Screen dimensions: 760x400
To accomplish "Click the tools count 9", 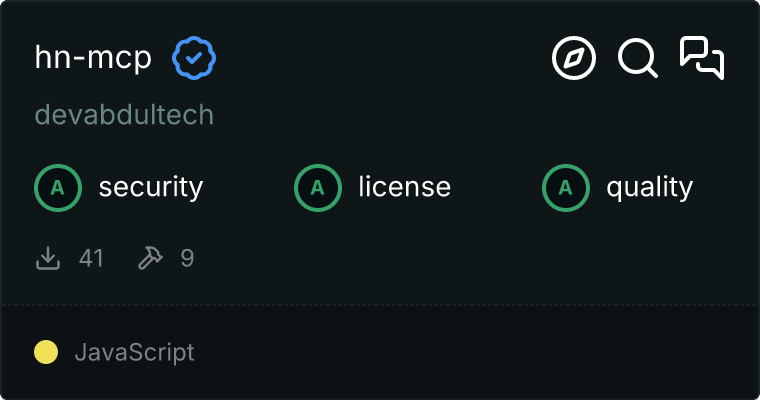I will (x=187, y=258).
